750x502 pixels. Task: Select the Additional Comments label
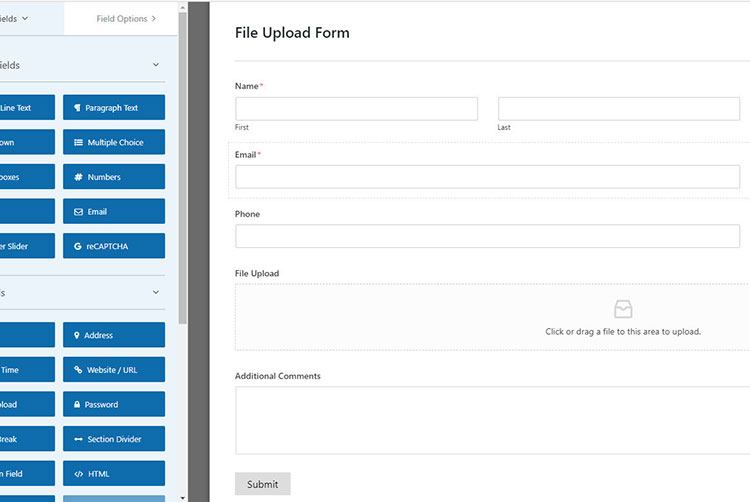point(277,376)
